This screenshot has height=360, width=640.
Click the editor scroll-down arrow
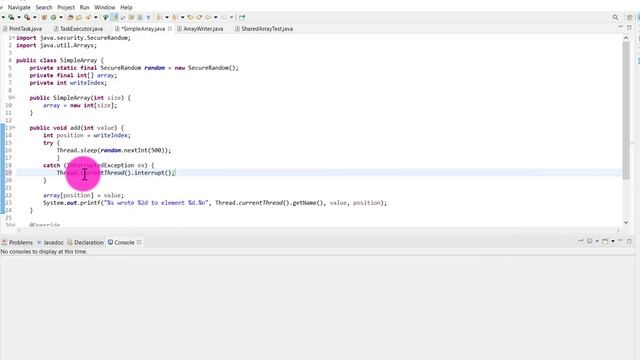pyautogui.click(x=626, y=222)
